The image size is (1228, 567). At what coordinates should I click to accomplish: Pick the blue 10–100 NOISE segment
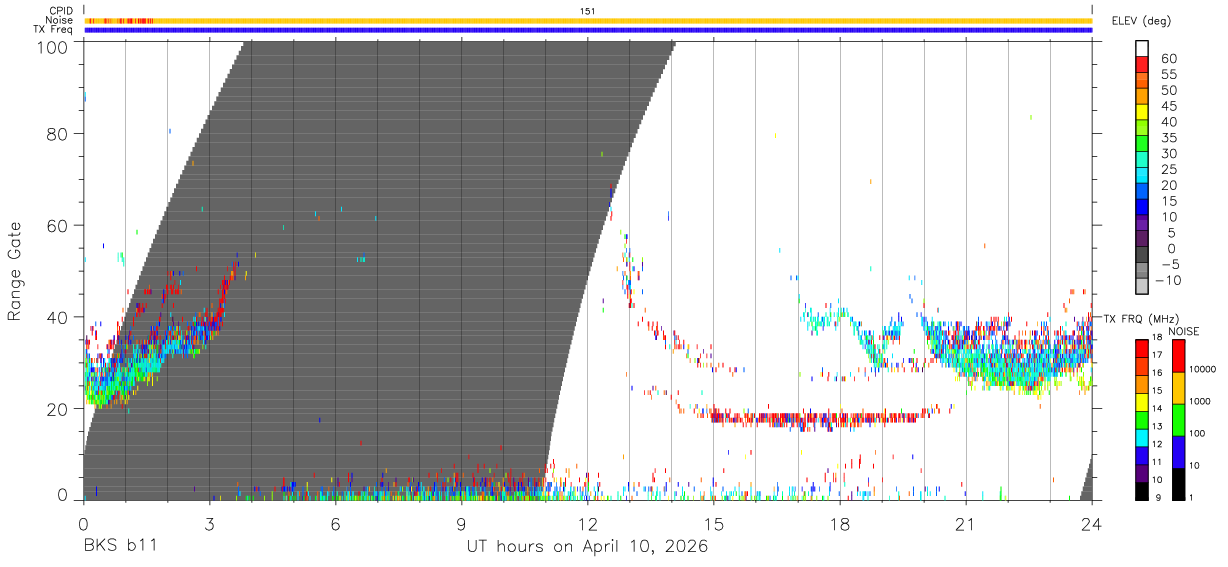(x=1179, y=452)
